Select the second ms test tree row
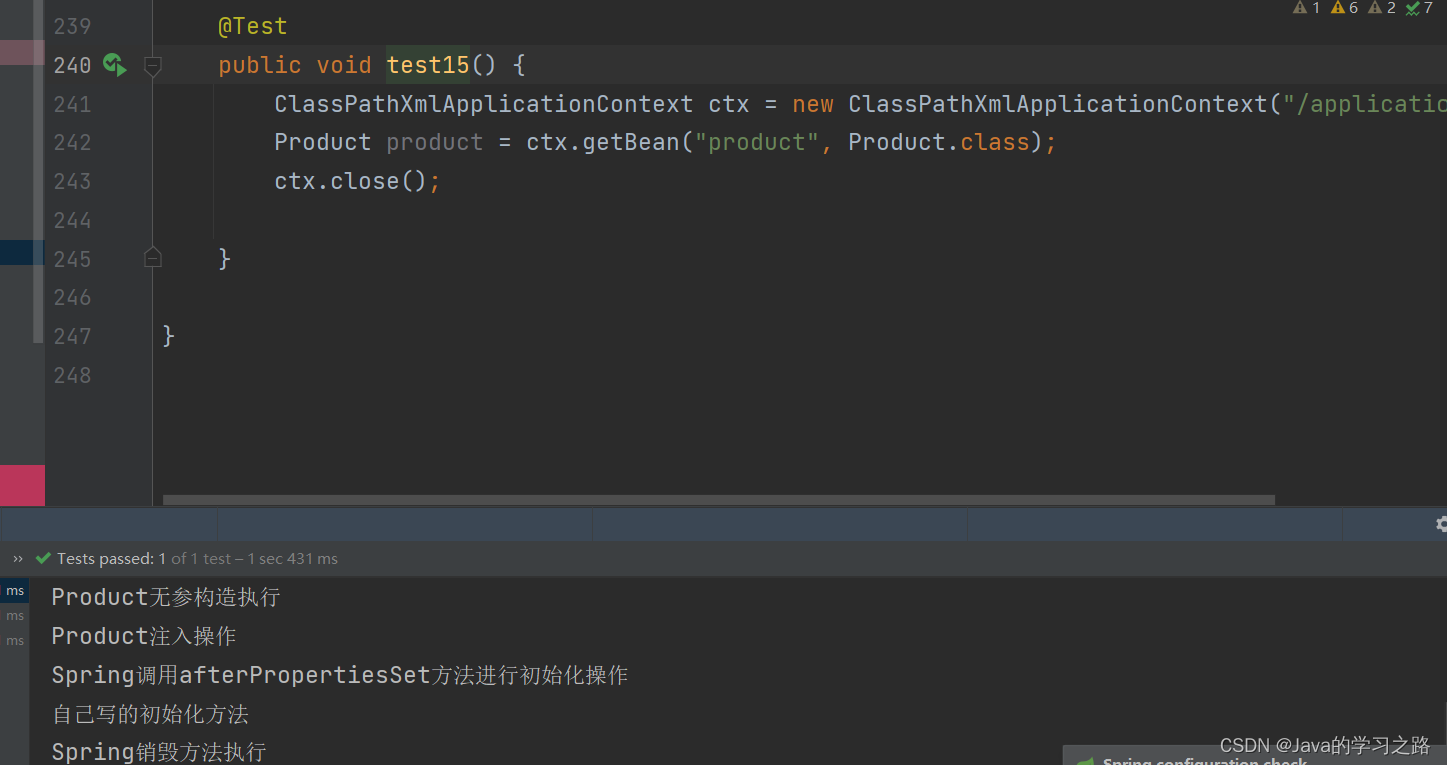Screen dimensions: 1447x765 point(15,616)
